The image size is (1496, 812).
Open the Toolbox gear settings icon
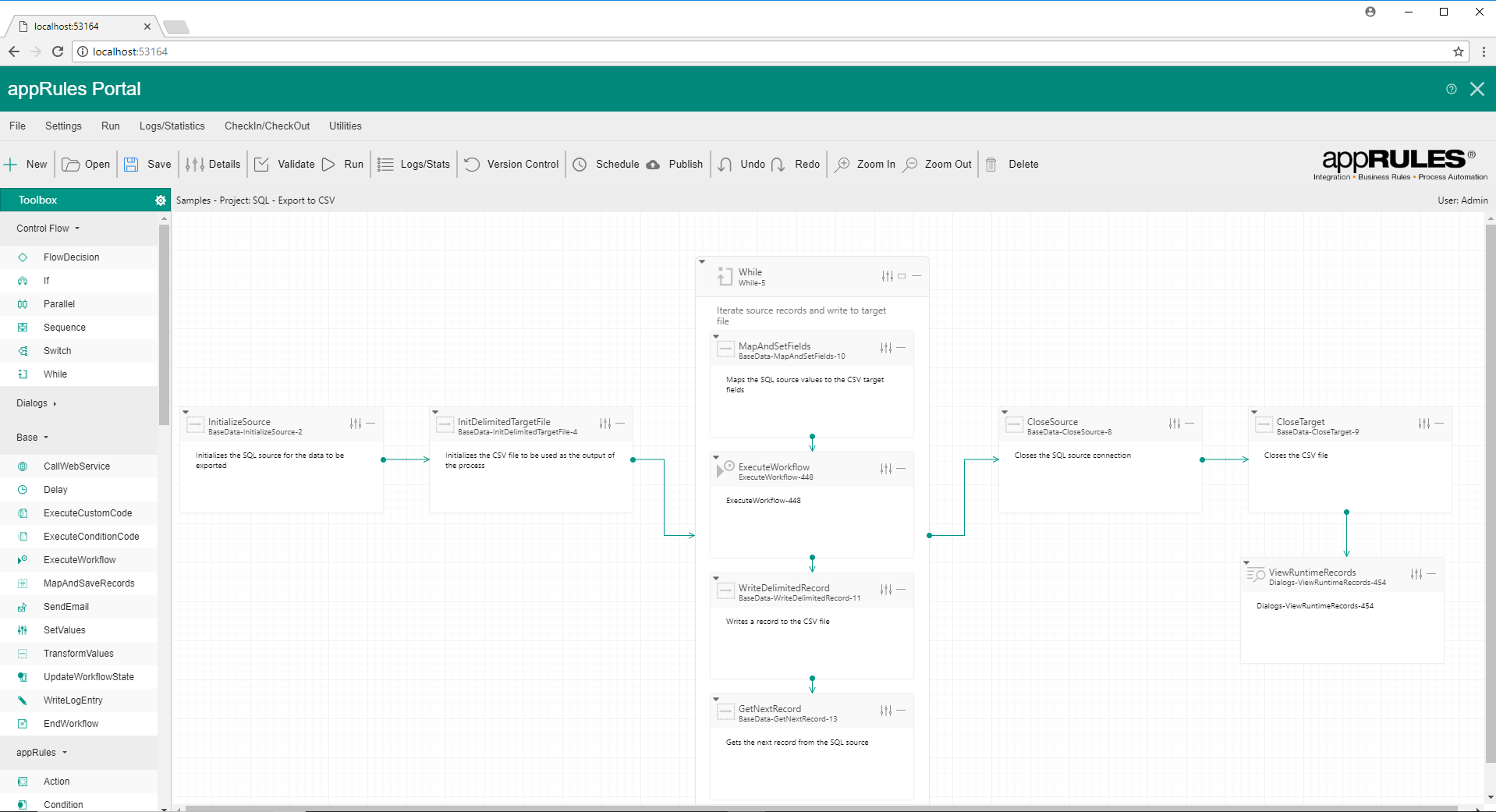click(x=161, y=200)
